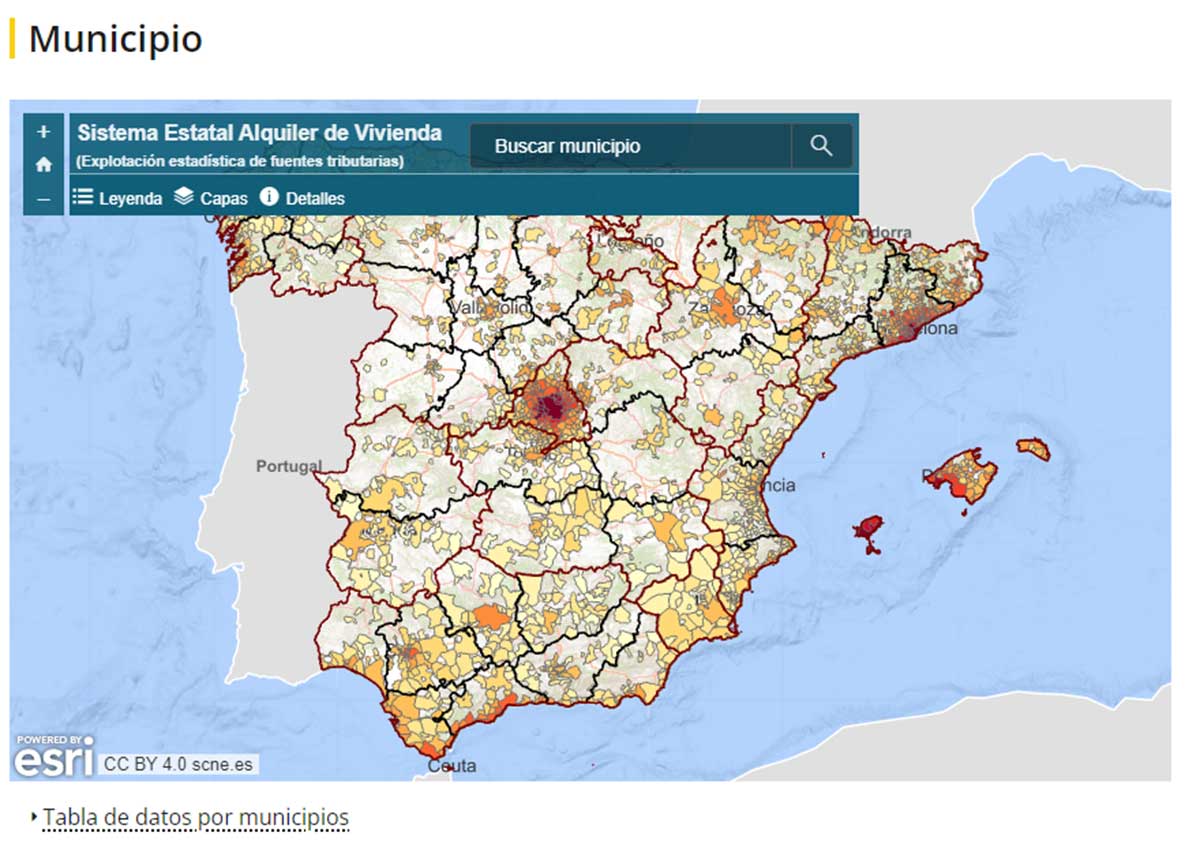Image resolution: width=1200 pixels, height=855 pixels.
Task: Click the esri logo
Action: (x=55, y=757)
